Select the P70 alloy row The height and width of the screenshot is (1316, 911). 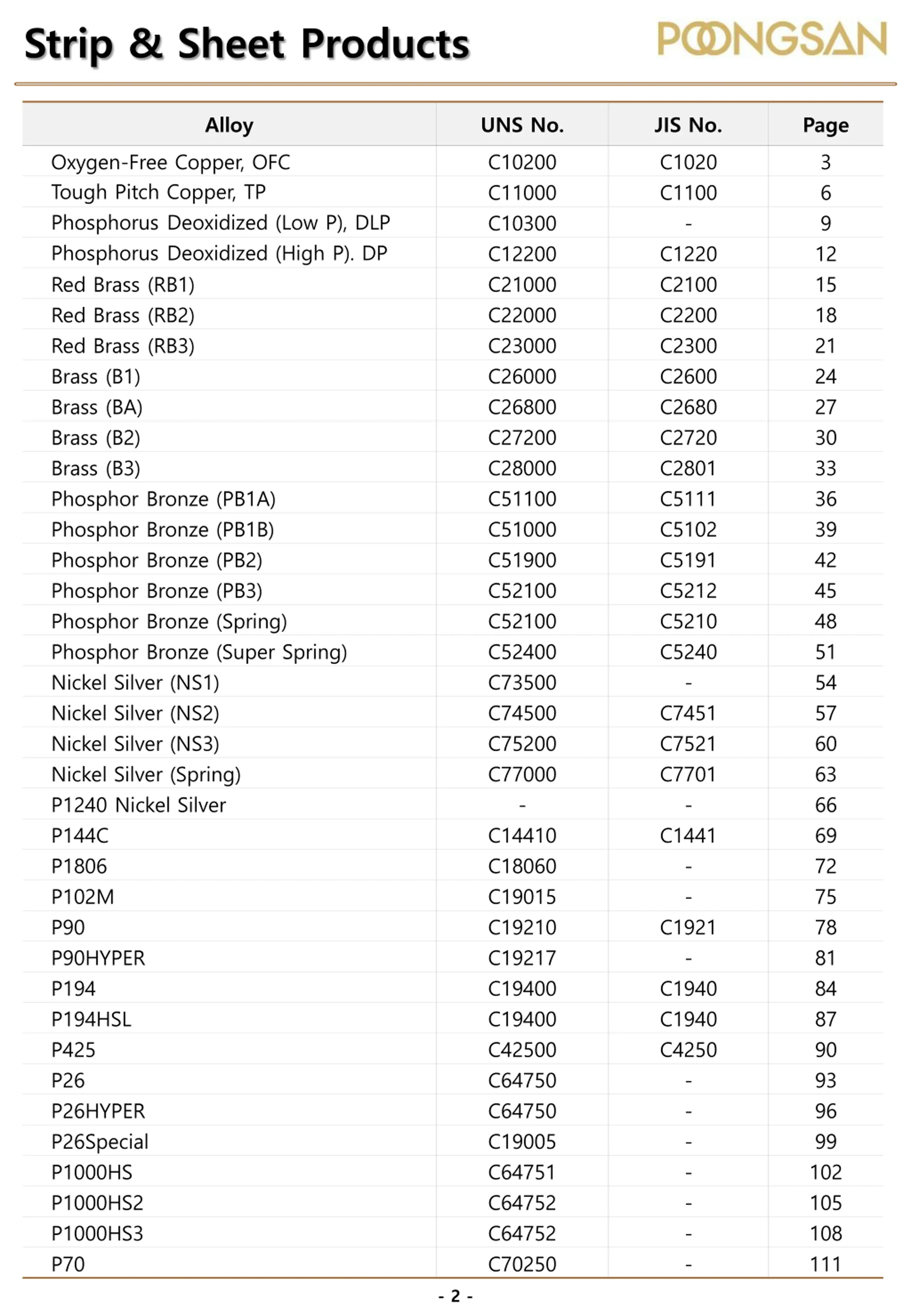pyautogui.click(x=453, y=1263)
